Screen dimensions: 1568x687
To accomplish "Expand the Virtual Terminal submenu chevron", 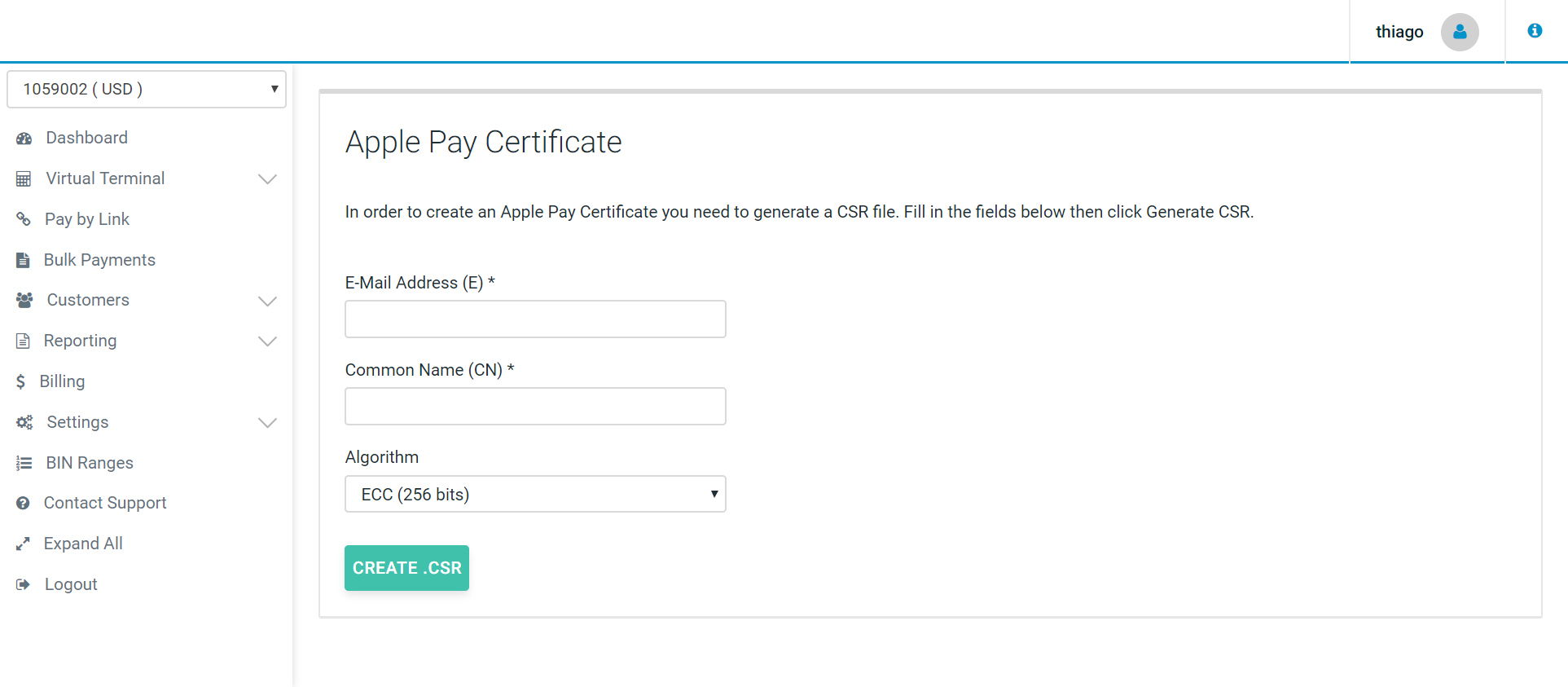I will (267, 179).
